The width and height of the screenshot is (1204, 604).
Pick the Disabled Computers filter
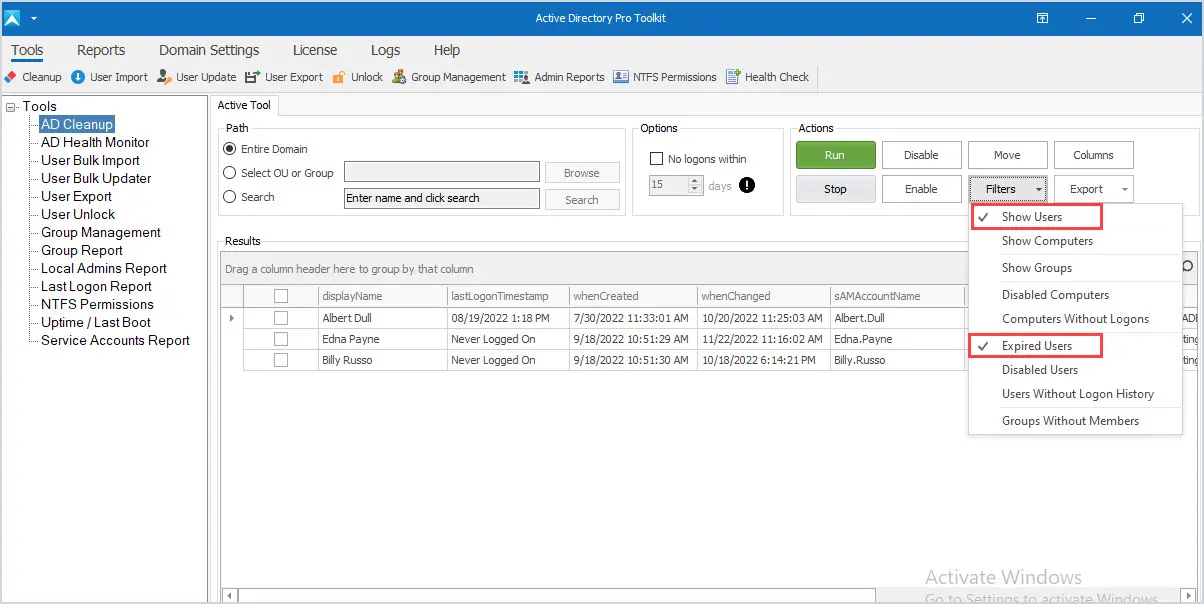coord(1075,295)
